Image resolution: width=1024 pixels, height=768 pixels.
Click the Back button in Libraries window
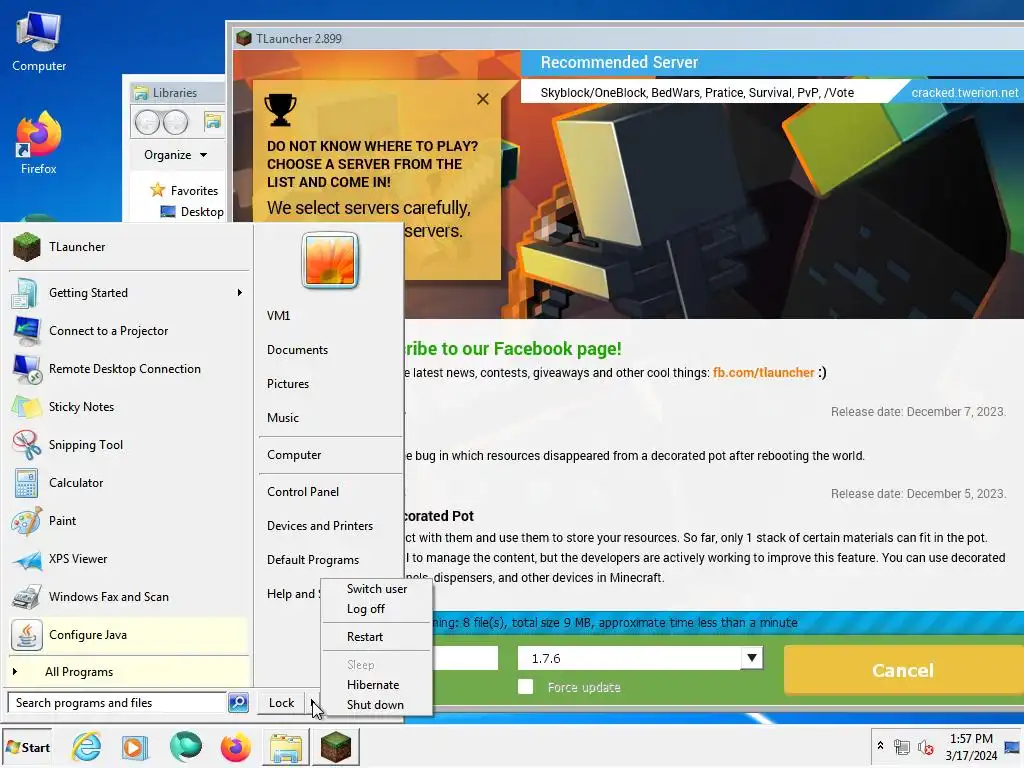148,122
